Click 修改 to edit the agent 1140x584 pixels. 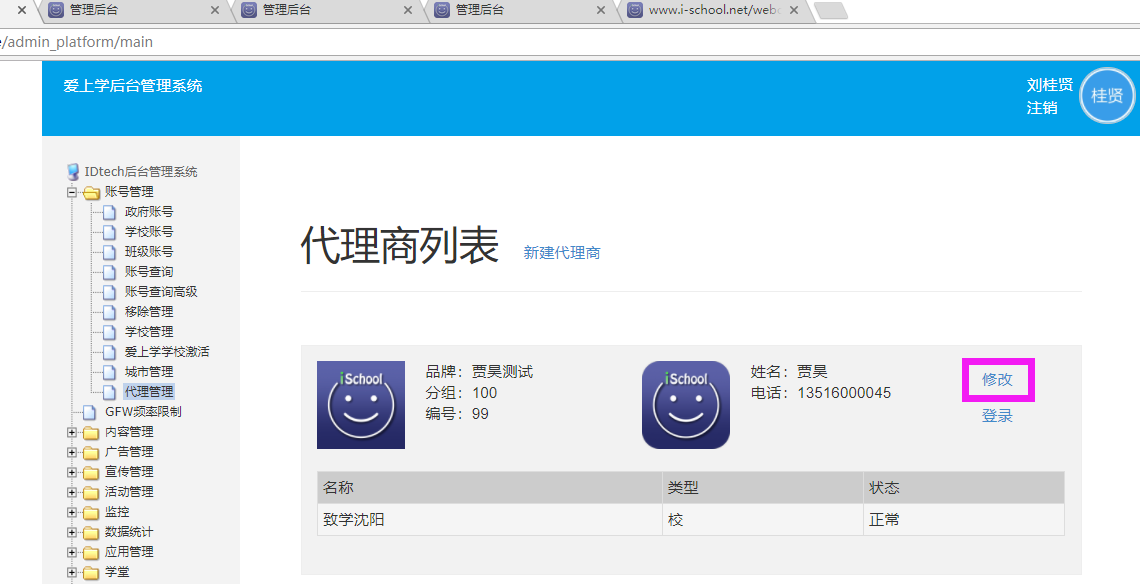click(x=997, y=380)
